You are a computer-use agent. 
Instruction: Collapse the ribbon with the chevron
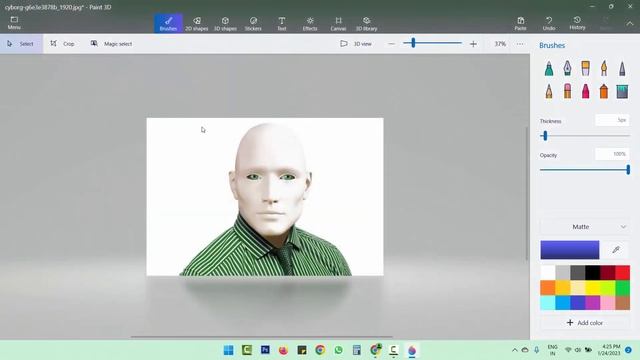click(x=630, y=24)
